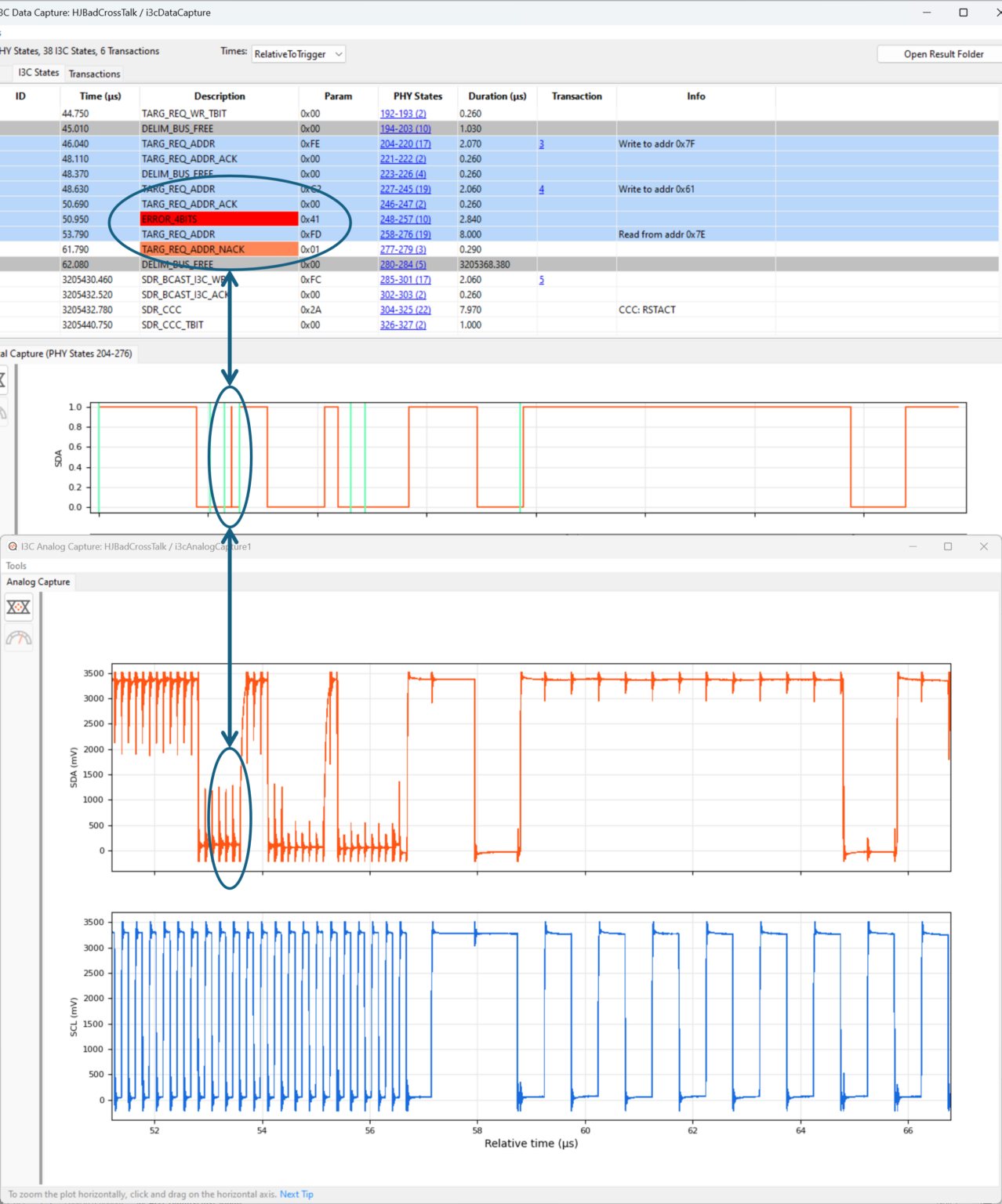The height and width of the screenshot is (1204, 1002).
Task: Click the Open Result Folder button
Action: (943, 53)
